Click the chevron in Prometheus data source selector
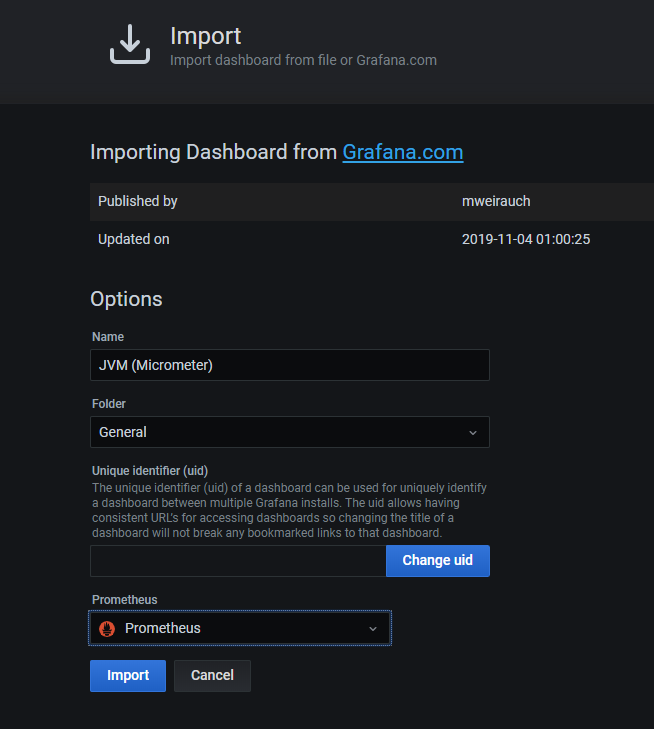Viewport: 654px width, 729px height. pyautogui.click(x=373, y=629)
